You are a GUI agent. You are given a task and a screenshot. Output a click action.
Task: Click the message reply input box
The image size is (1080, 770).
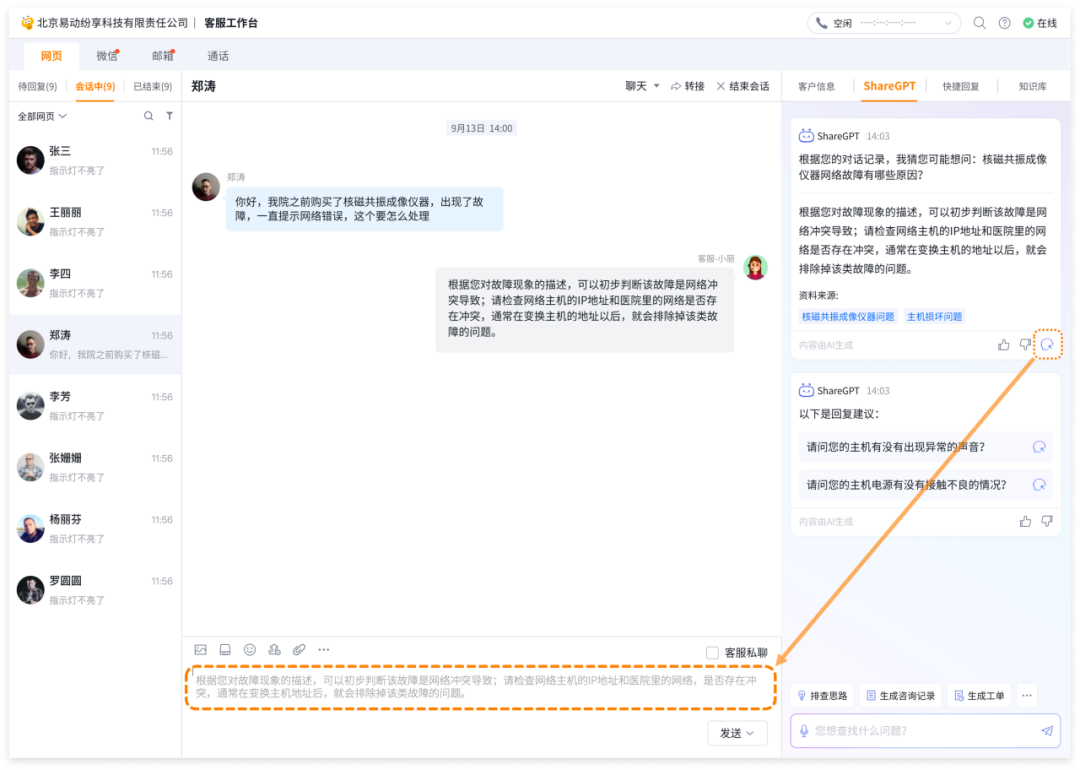click(481, 687)
